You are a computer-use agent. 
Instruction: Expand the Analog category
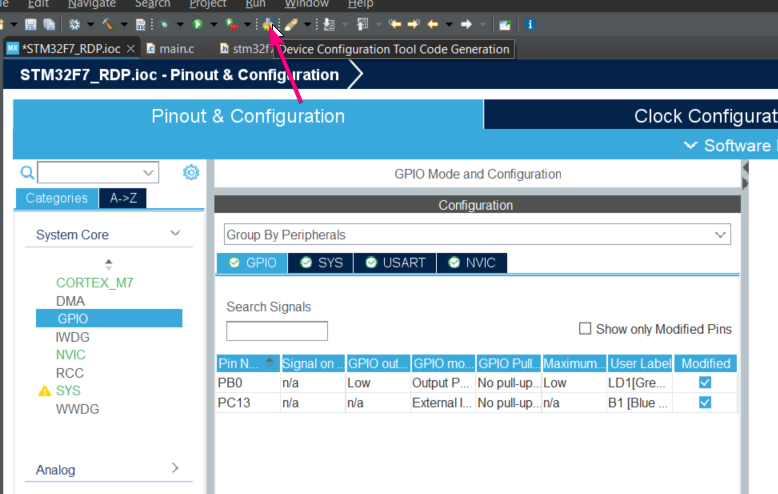pos(175,468)
